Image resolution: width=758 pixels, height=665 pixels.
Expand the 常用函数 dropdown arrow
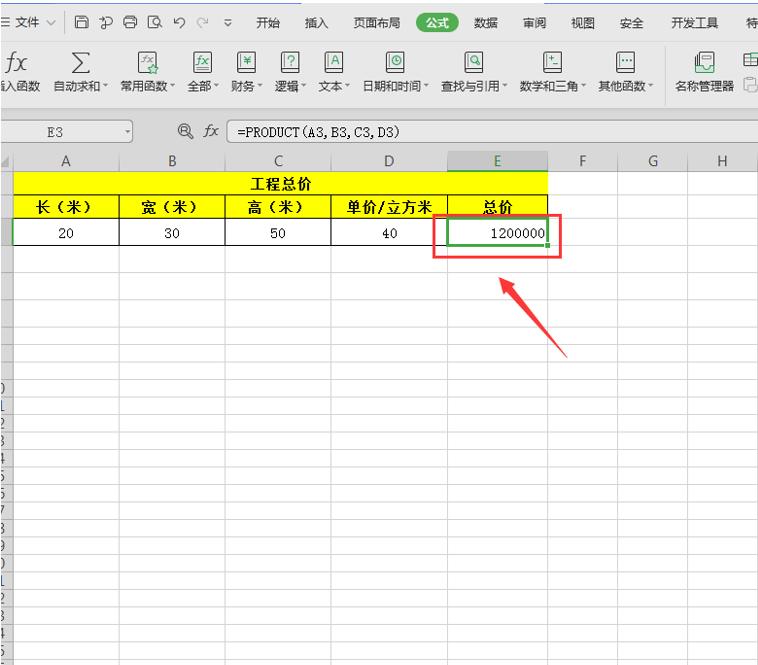tap(172, 86)
